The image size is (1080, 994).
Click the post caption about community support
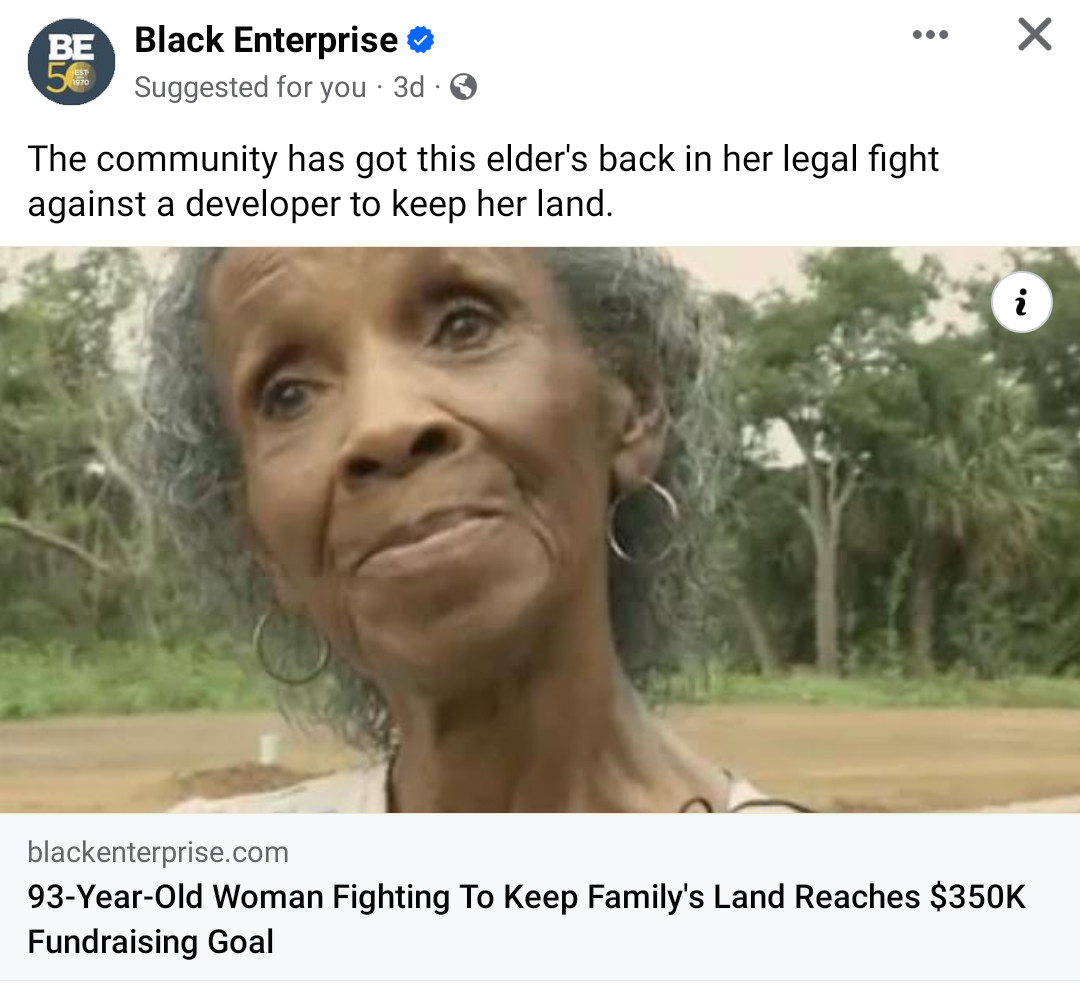click(483, 181)
